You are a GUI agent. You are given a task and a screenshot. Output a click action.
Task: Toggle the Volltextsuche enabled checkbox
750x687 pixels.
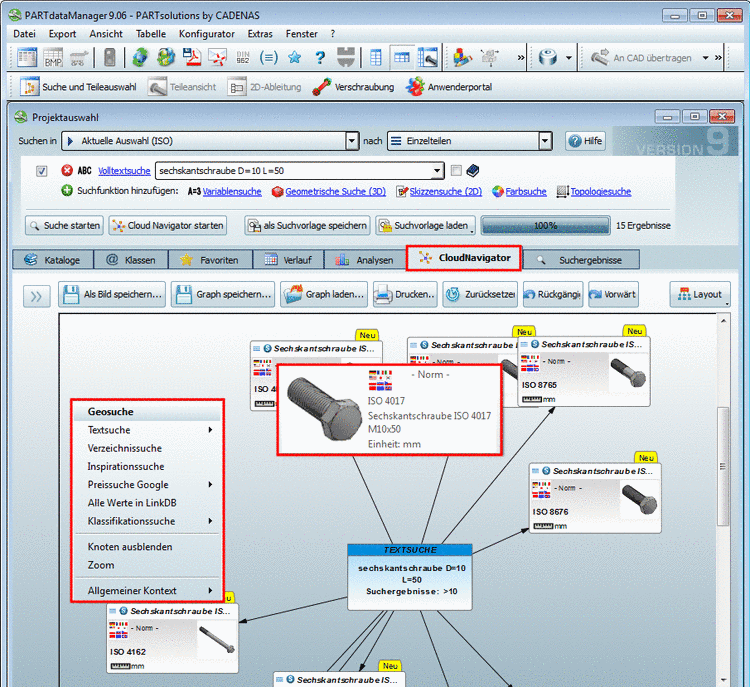point(42,171)
